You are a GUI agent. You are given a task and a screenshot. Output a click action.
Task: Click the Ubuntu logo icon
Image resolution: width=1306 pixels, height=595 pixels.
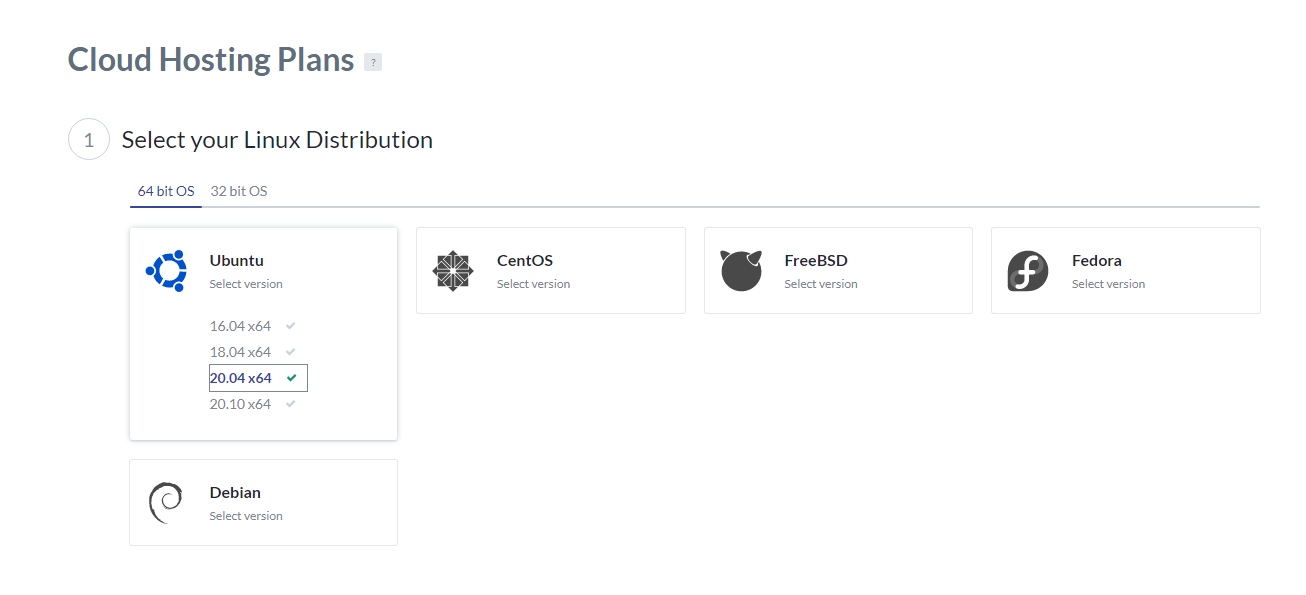click(166, 271)
